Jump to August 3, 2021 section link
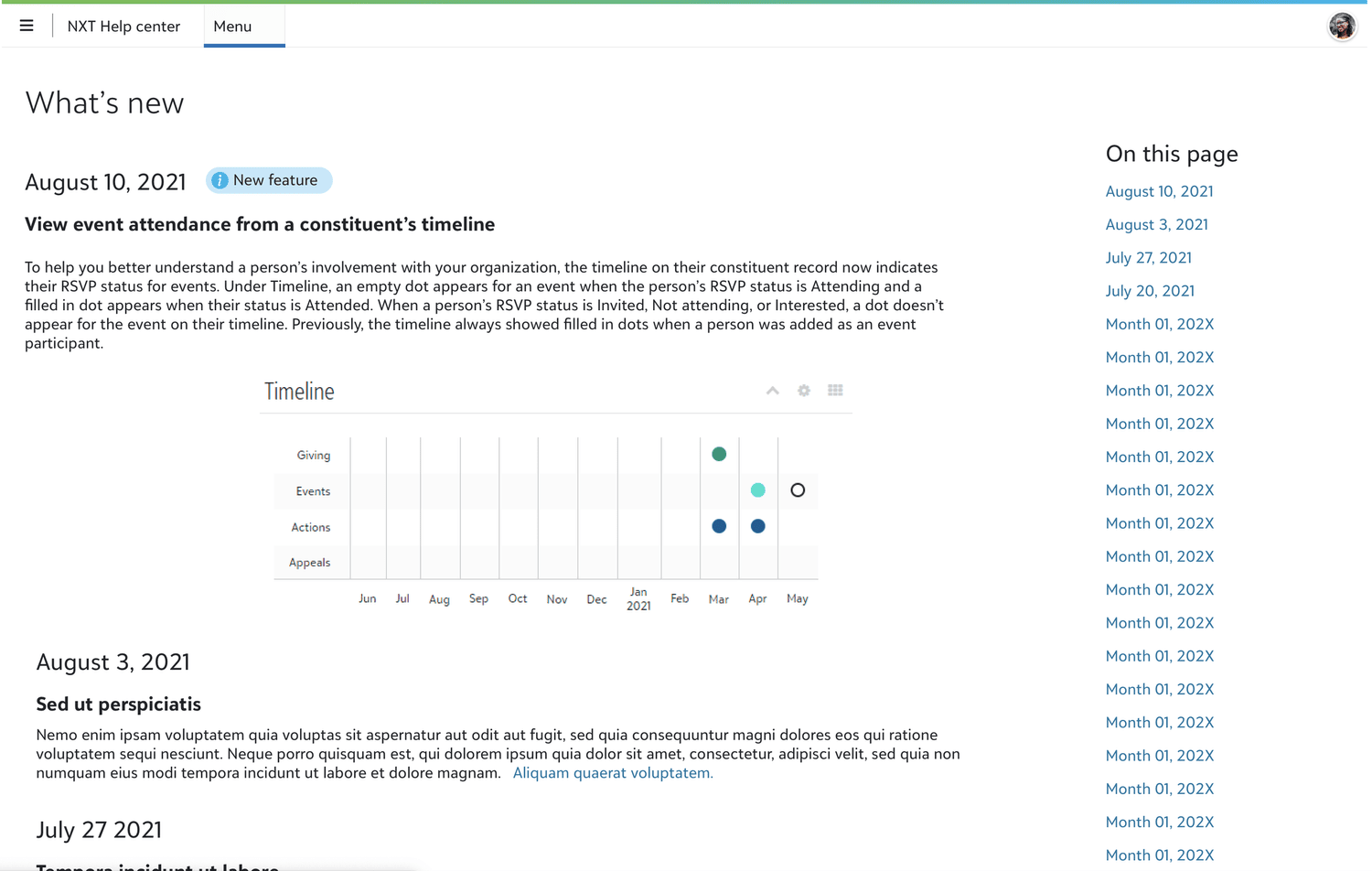The image size is (1372, 871). click(x=1156, y=224)
